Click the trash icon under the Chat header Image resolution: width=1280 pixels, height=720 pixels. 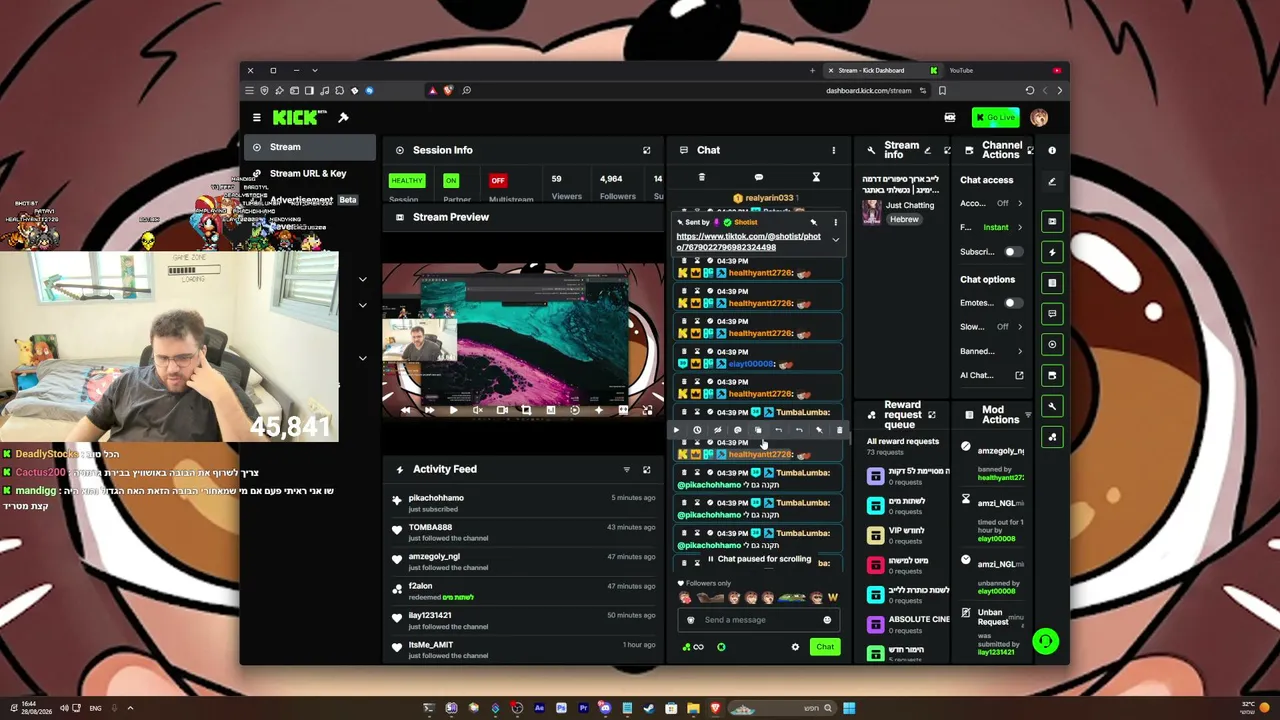pyautogui.click(x=701, y=177)
